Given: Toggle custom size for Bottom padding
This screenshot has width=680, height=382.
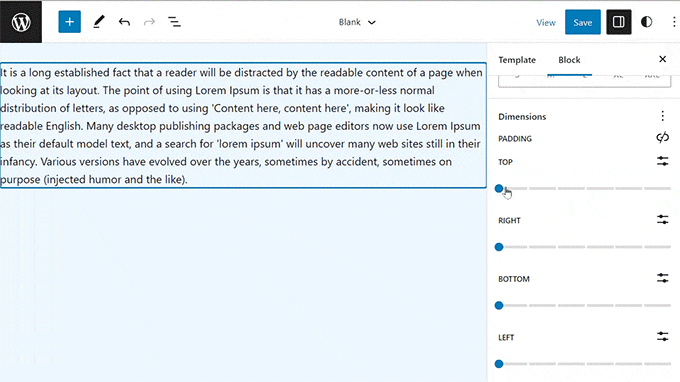Looking at the screenshot, I should click(662, 278).
